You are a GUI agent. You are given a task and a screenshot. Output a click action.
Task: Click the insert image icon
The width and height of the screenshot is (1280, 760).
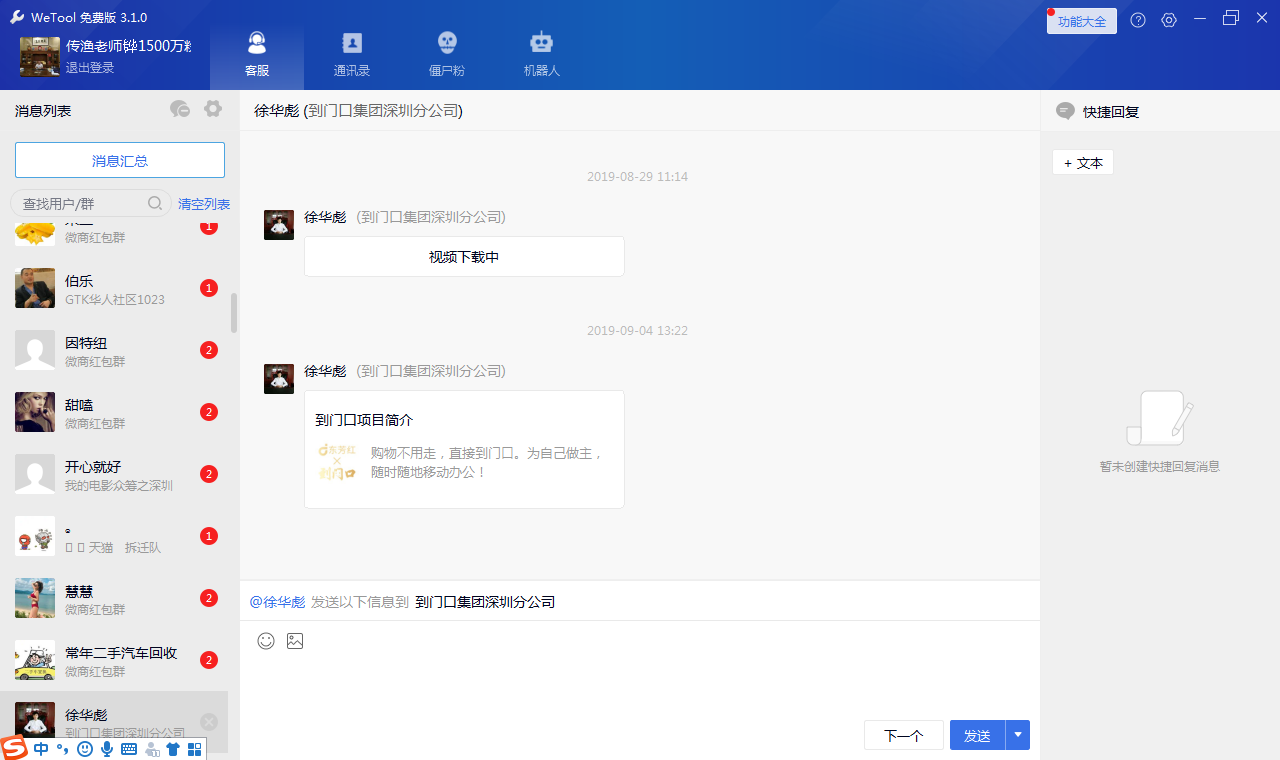tap(295, 641)
